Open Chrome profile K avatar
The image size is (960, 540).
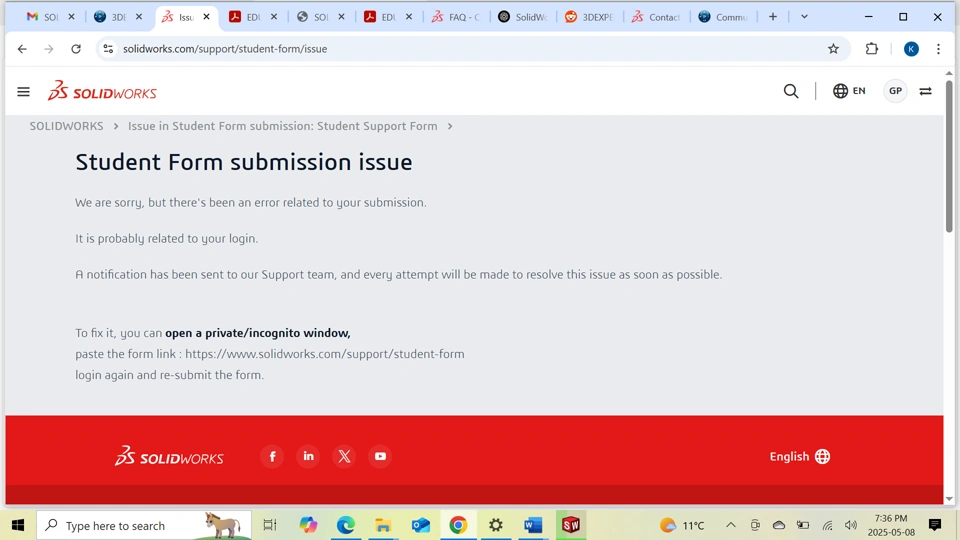(x=911, y=49)
